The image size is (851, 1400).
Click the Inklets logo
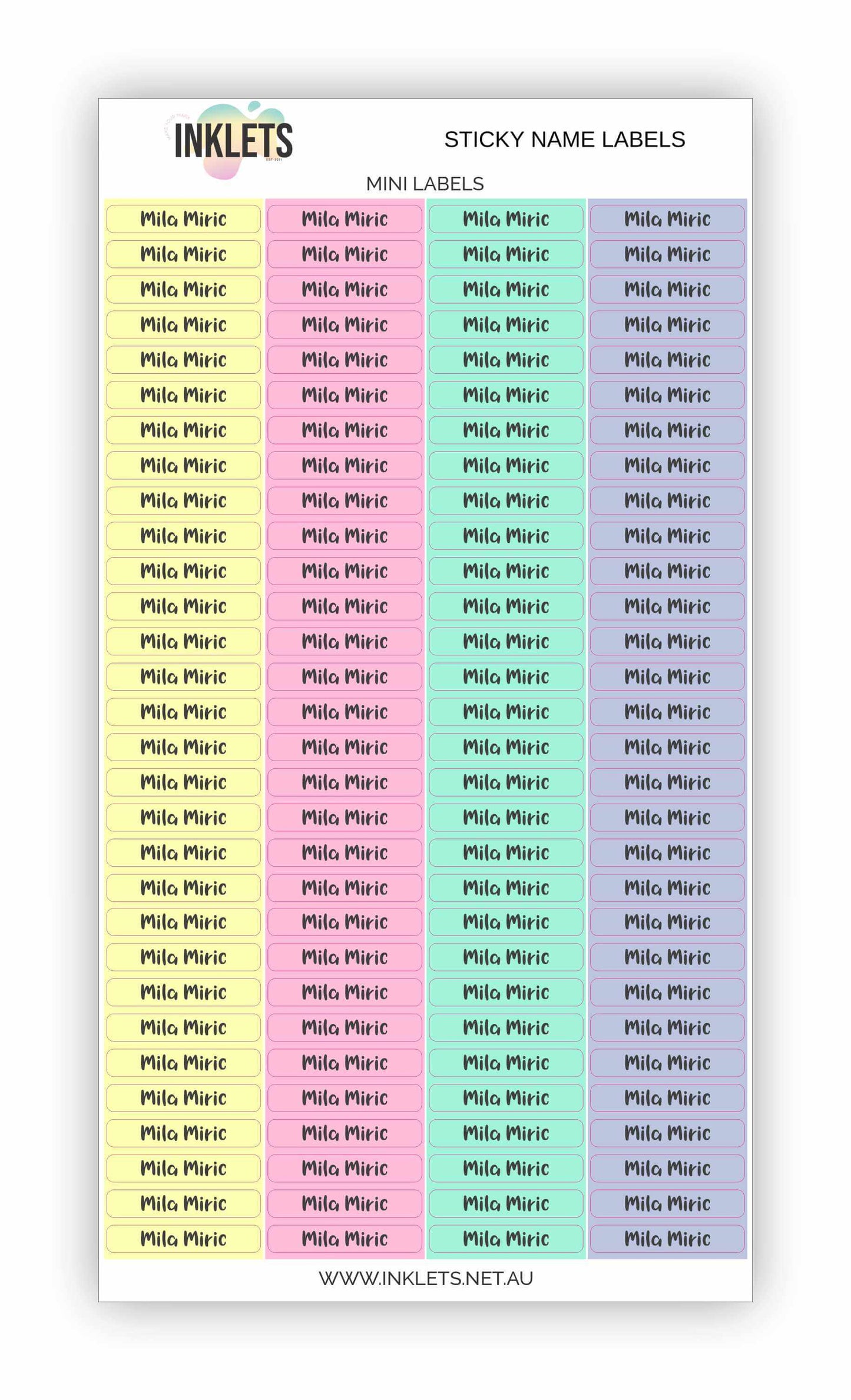click(232, 140)
